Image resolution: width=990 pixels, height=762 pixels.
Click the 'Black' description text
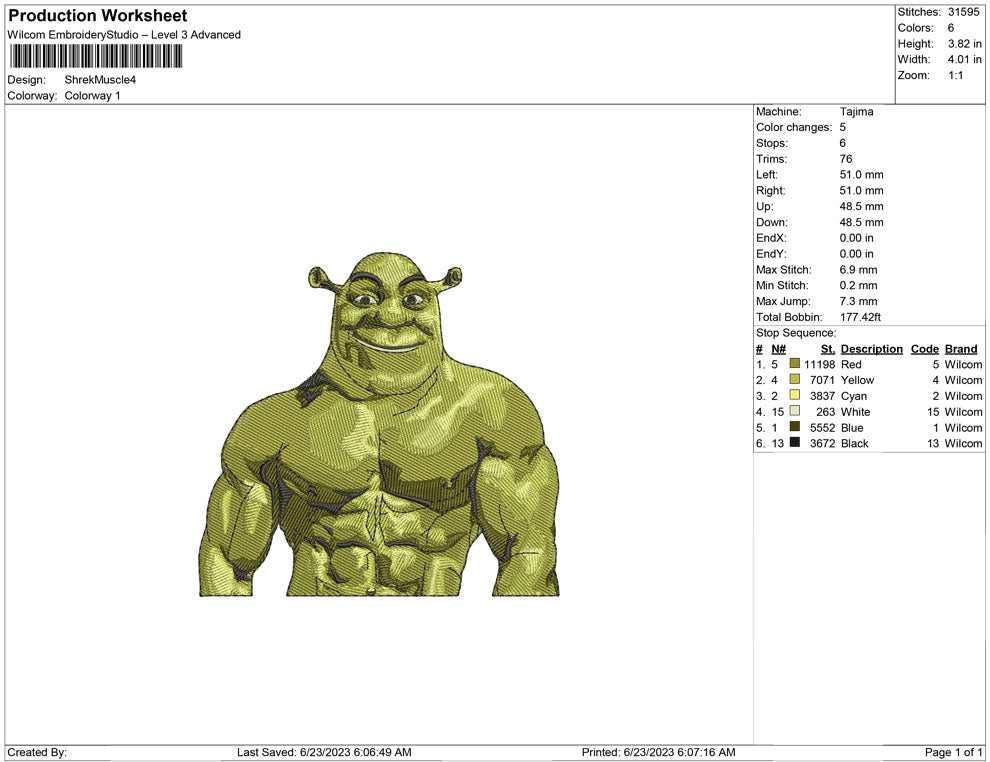[x=854, y=443]
